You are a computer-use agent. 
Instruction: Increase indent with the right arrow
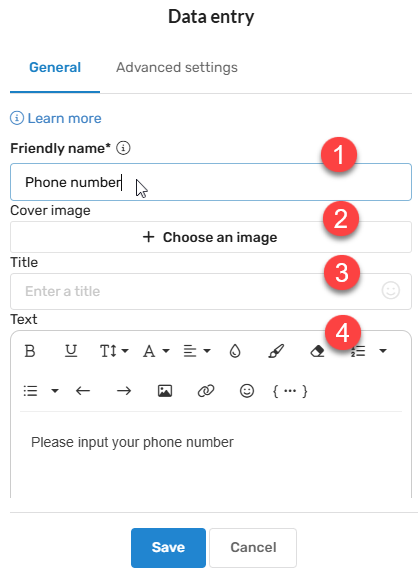coord(124,391)
